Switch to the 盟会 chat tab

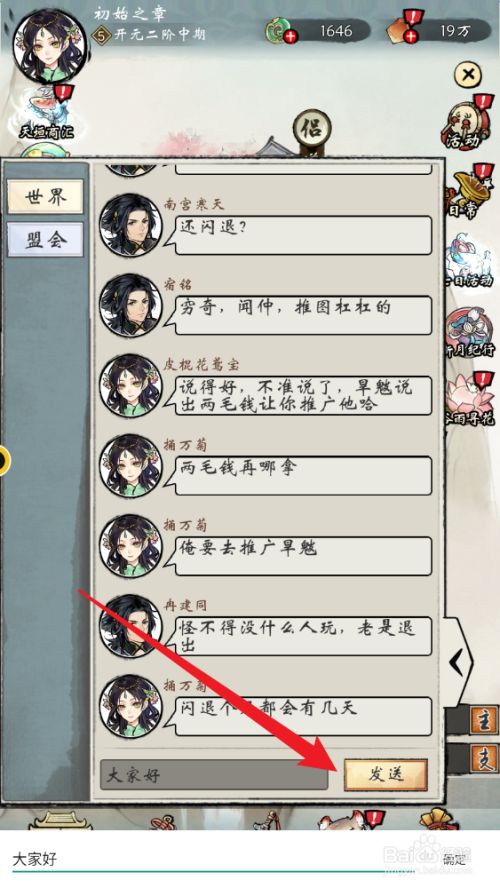click(x=45, y=240)
